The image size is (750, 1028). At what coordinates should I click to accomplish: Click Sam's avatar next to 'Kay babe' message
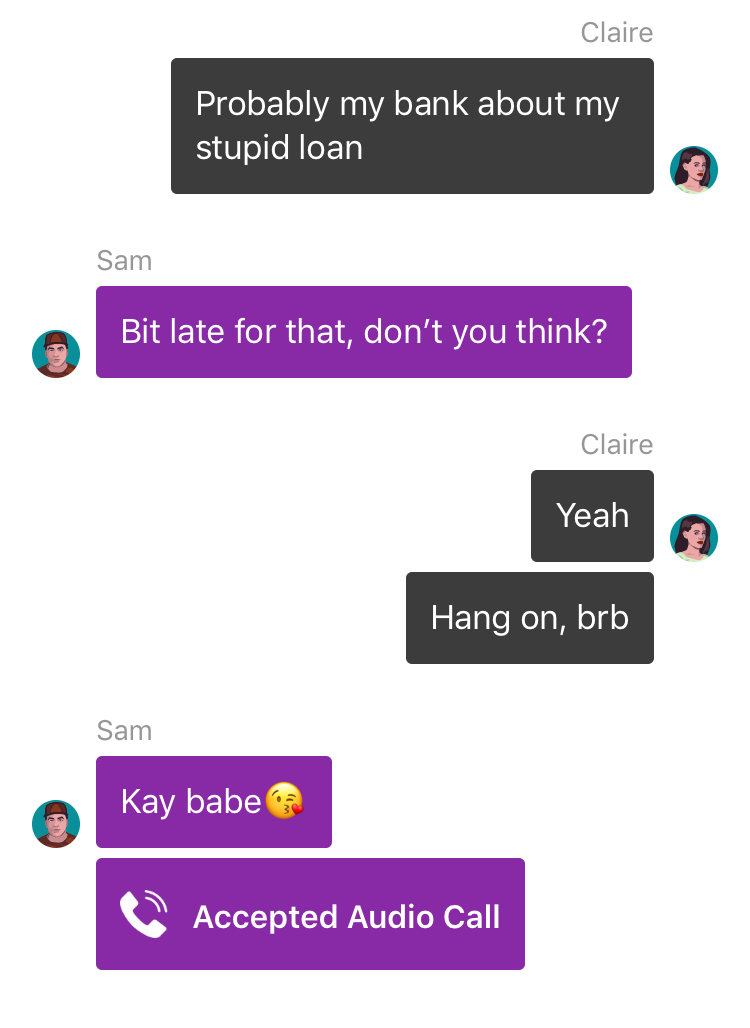click(56, 824)
